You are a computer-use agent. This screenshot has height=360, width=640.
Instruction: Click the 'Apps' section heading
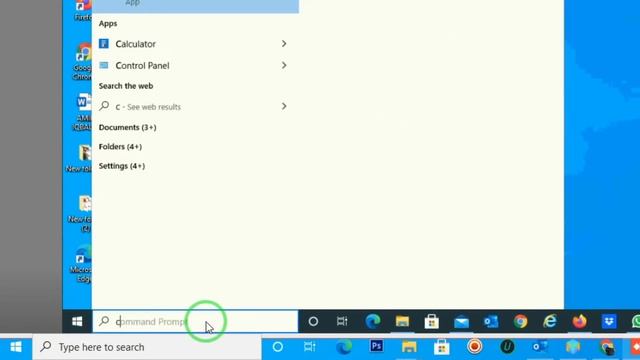pyautogui.click(x=108, y=24)
